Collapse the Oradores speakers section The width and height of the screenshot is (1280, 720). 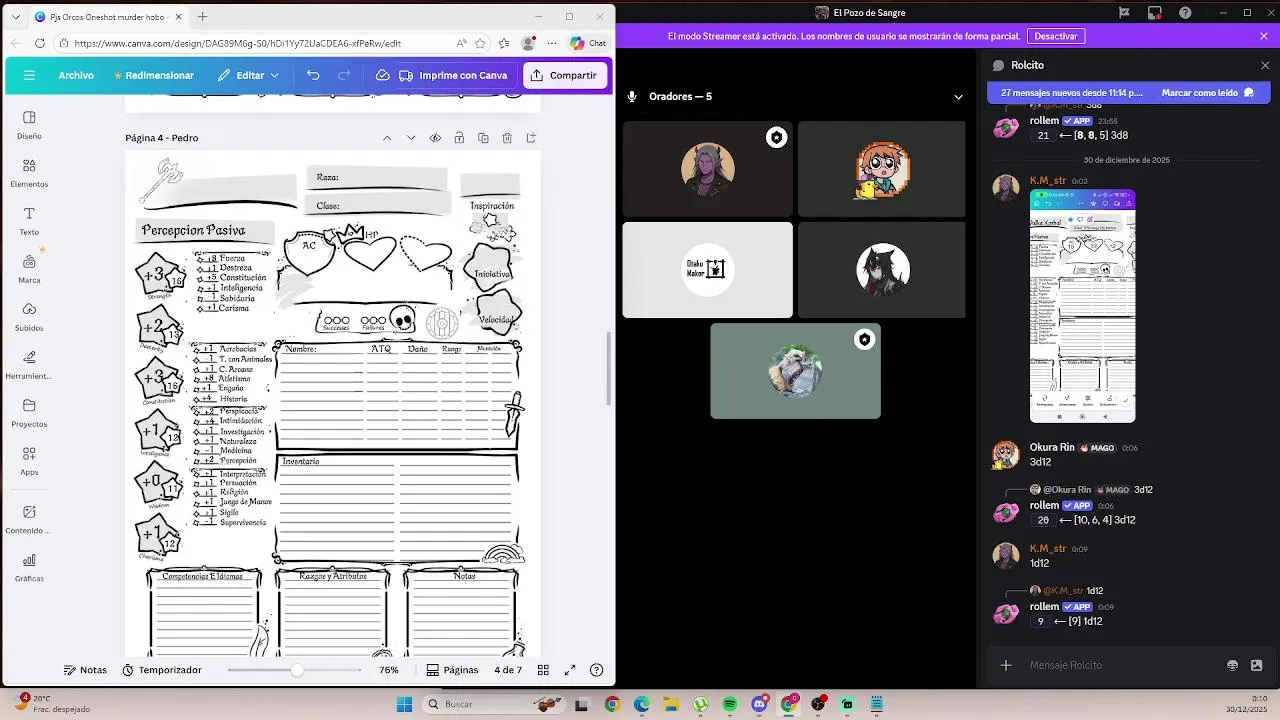pyautogui.click(x=958, y=97)
